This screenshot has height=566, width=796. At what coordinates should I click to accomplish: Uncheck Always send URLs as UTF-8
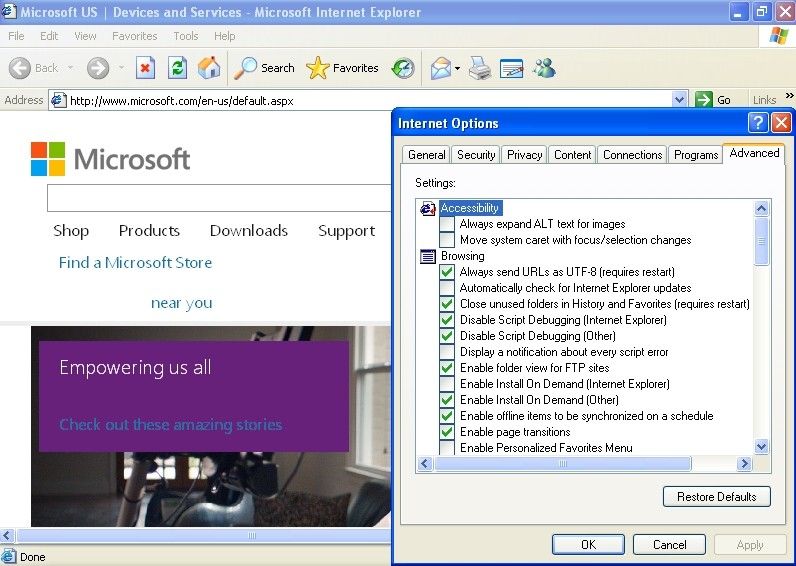click(x=447, y=272)
